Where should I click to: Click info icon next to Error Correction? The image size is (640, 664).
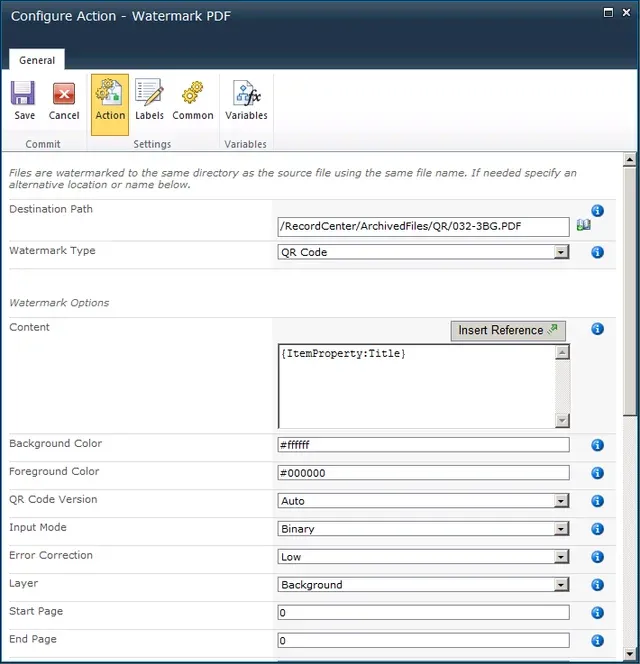(x=597, y=557)
